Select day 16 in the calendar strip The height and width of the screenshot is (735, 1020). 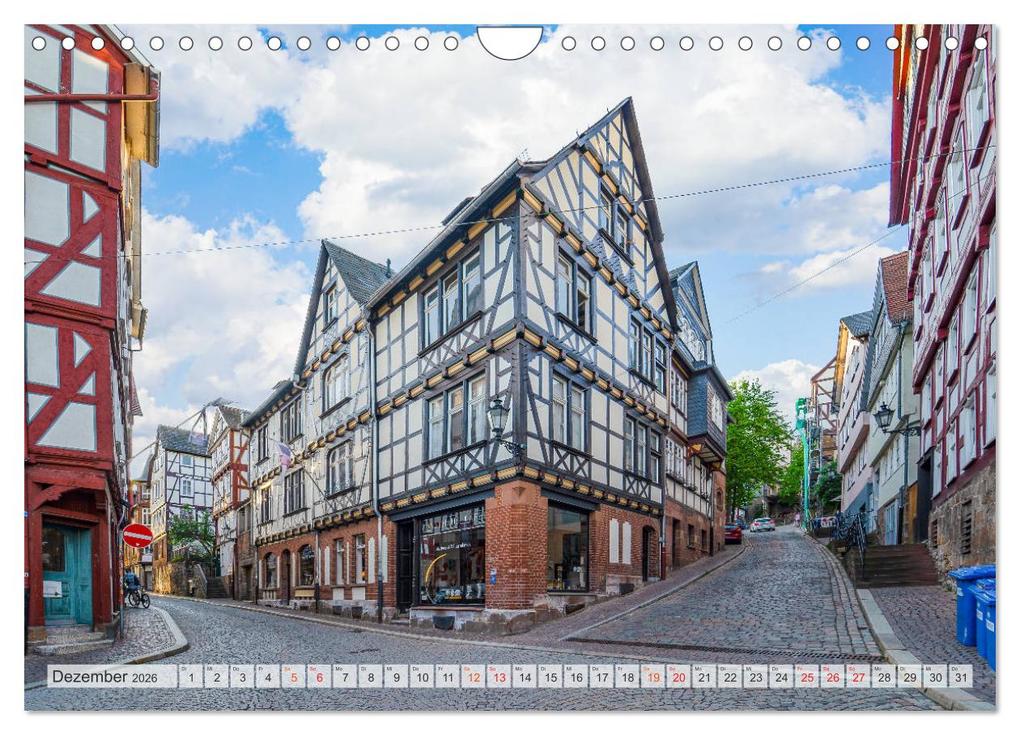[576, 676]
